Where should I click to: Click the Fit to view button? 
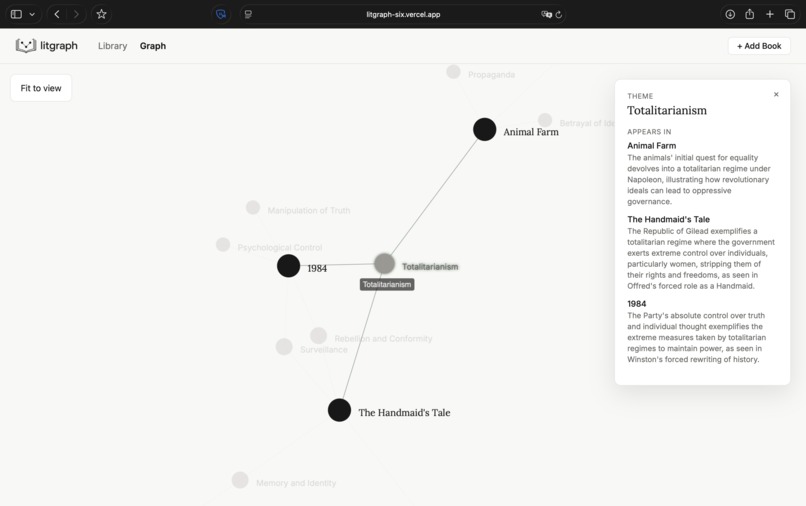pyautogui.click(x=41, y=88)
